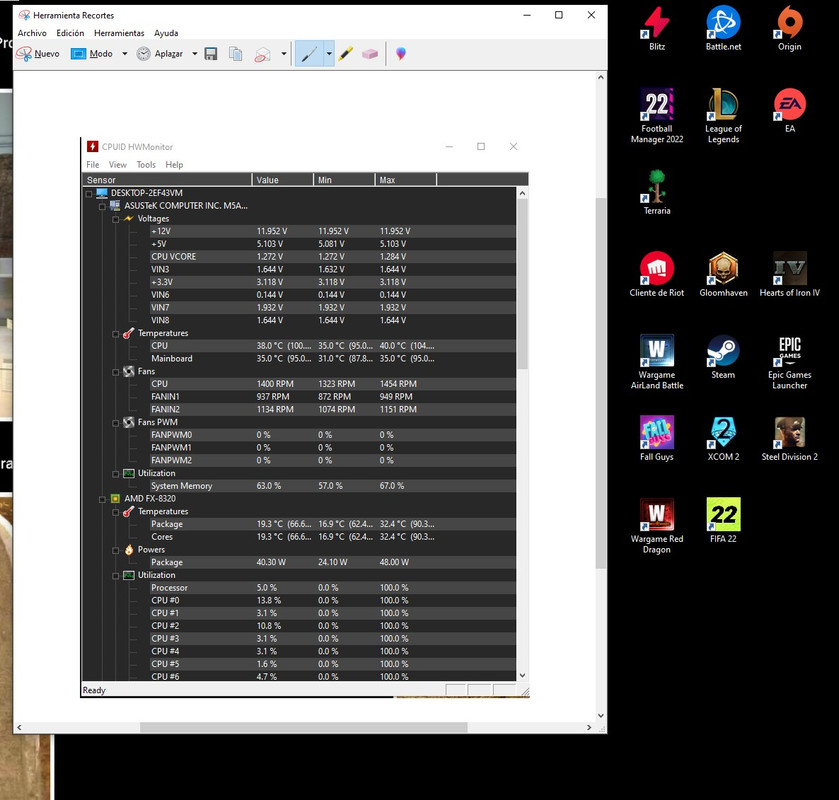Collapse the AMD FX-8320 node
839x800 pixels.
pyautogui.click(x=102, y=499)
